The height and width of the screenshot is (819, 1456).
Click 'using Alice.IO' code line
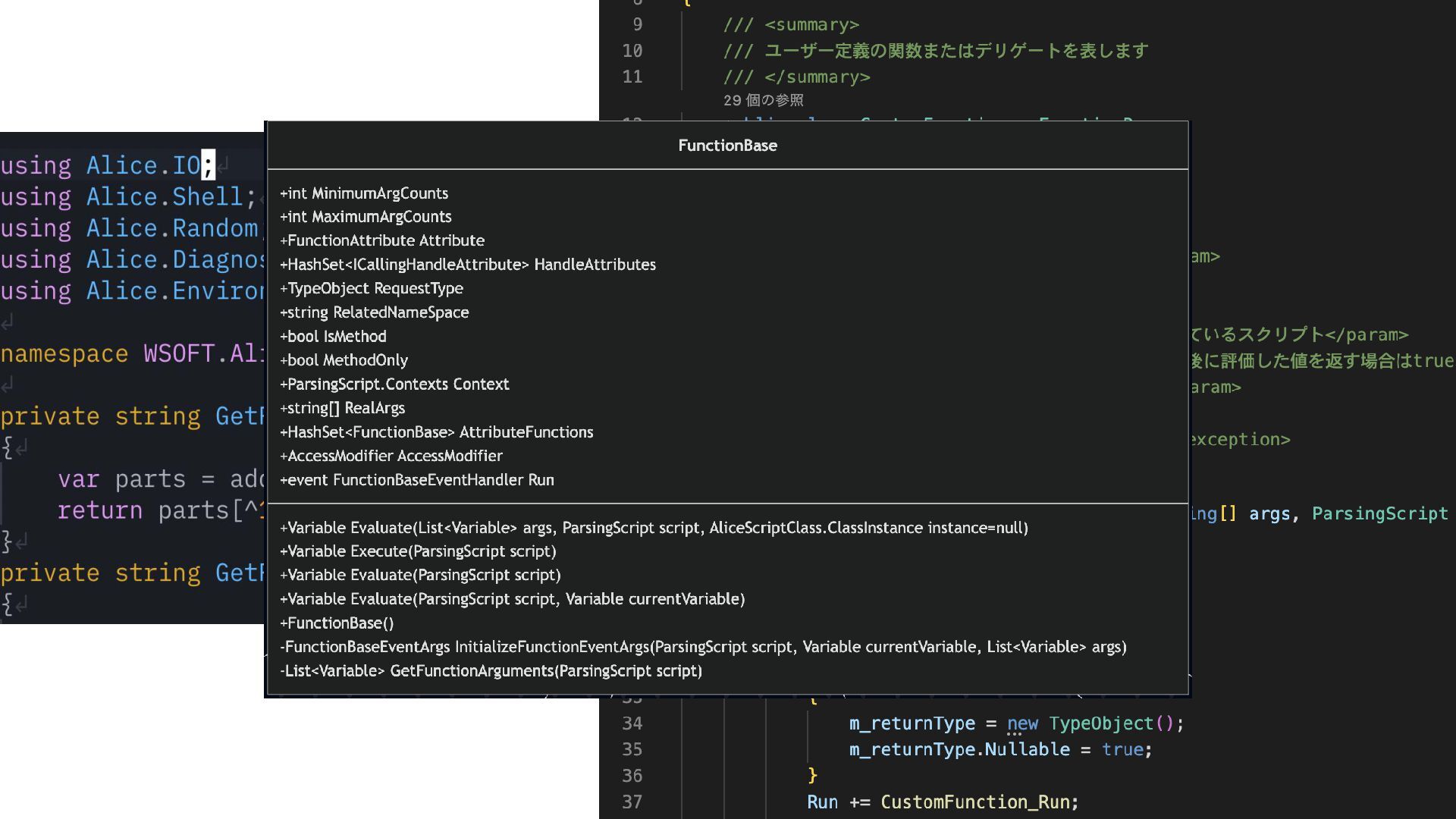pos(106,165)
